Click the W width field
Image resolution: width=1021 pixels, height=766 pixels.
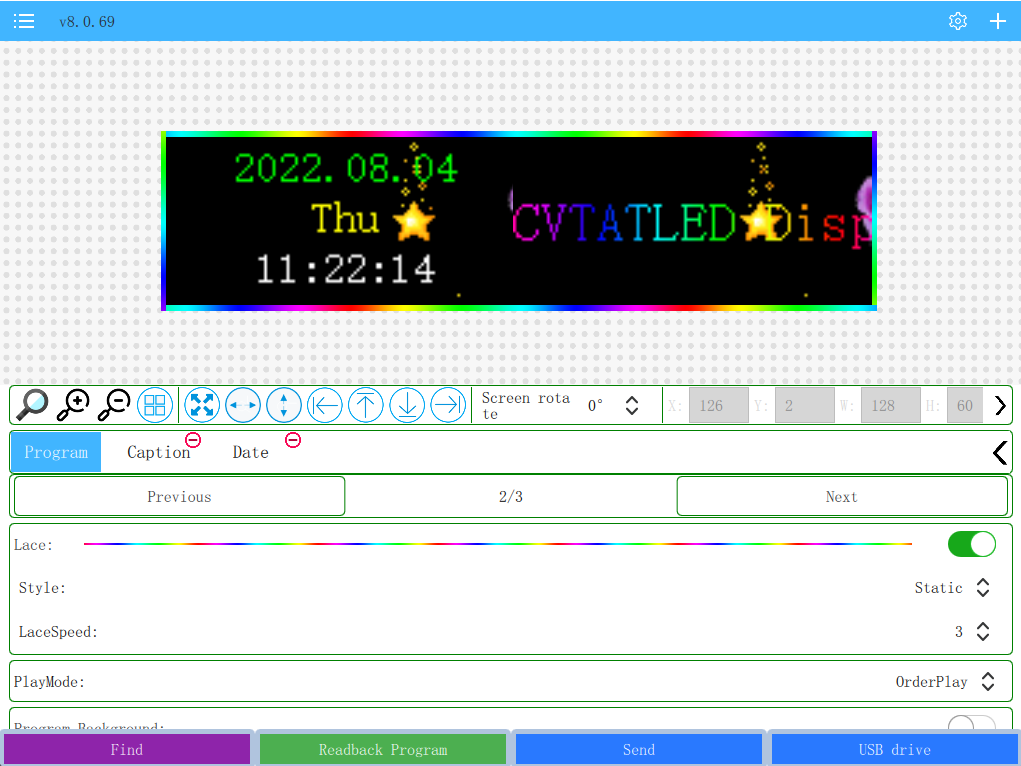(891, 405)
